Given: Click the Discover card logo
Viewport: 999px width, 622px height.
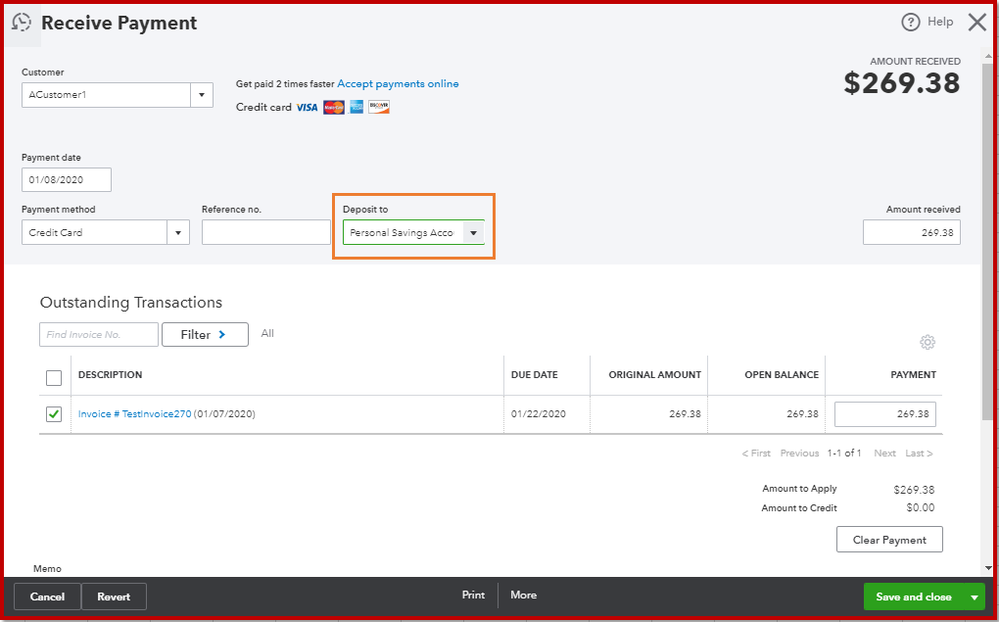Looking at the screenshot, I should pos(379,107).
